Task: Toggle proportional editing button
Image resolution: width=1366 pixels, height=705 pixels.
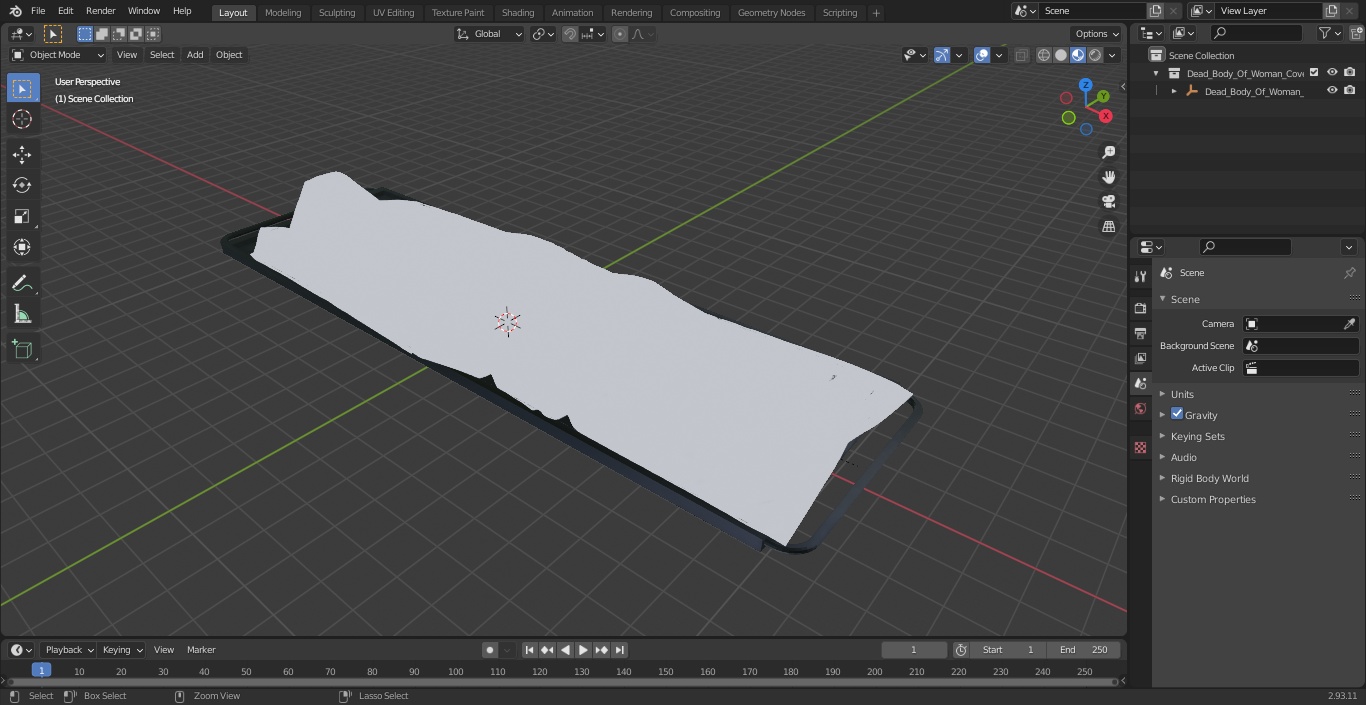Action: click(x=620, y=34)
